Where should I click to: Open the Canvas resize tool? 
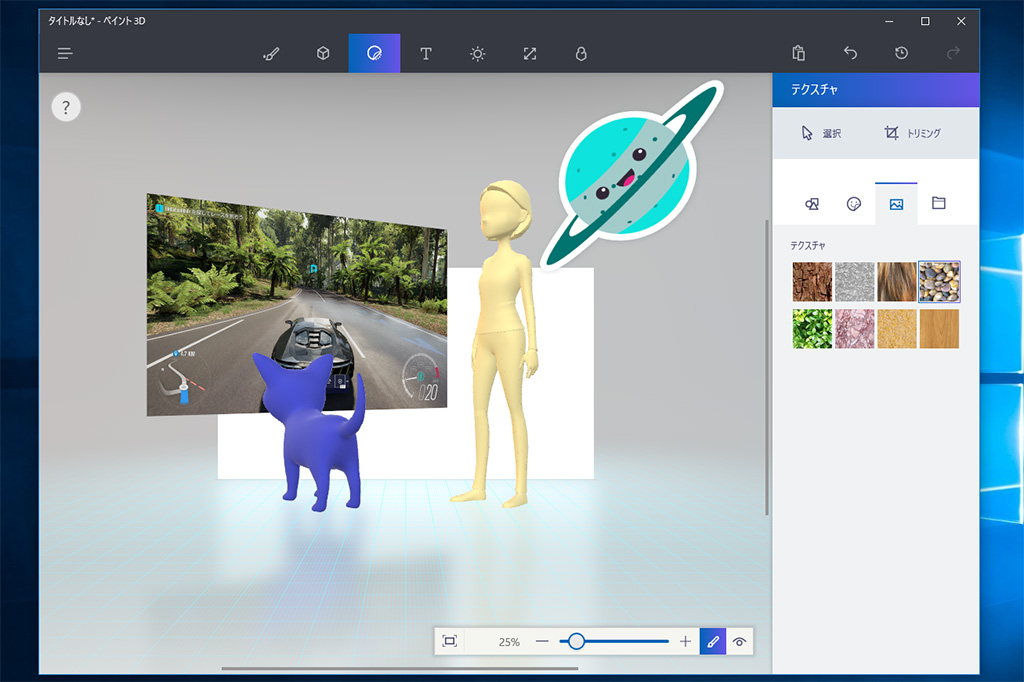pos(530,53)
